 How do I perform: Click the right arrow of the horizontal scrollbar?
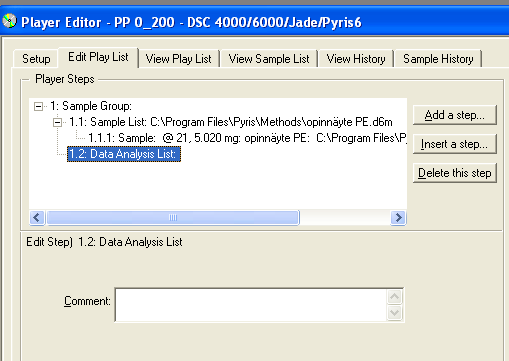[398, 217]
